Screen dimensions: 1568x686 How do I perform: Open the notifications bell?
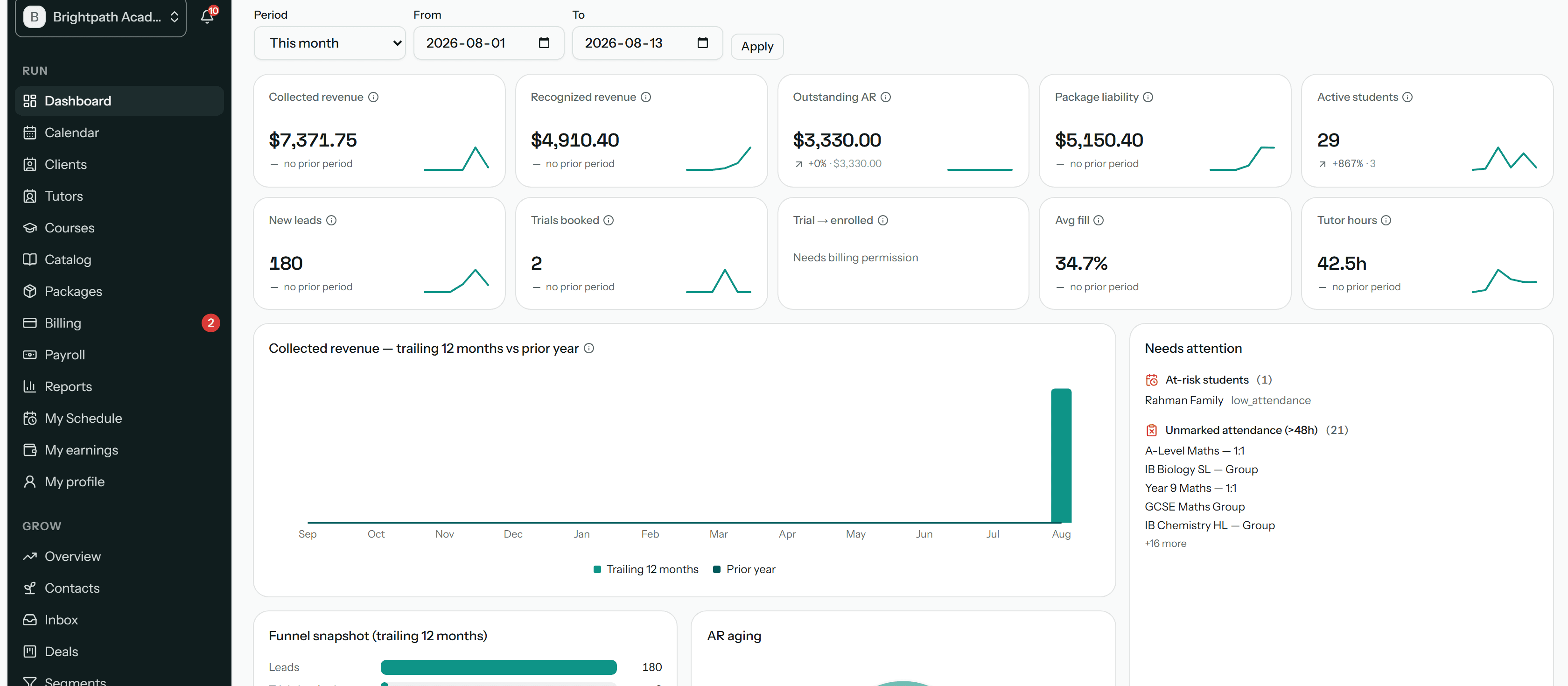click(207, 16)
